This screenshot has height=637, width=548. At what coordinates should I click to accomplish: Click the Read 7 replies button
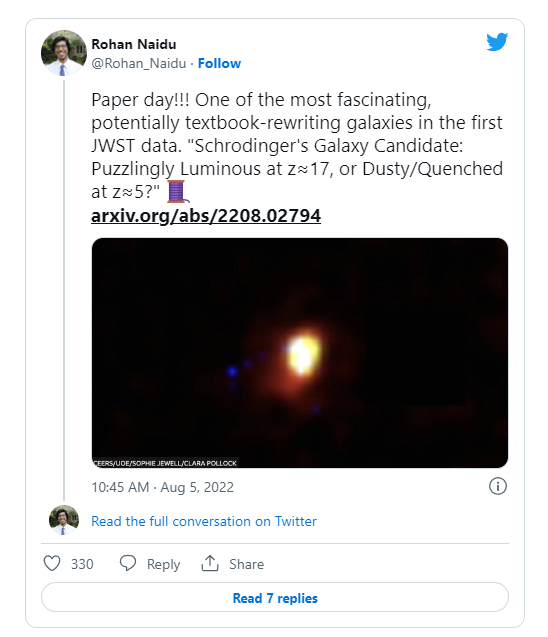coord(275,597)
